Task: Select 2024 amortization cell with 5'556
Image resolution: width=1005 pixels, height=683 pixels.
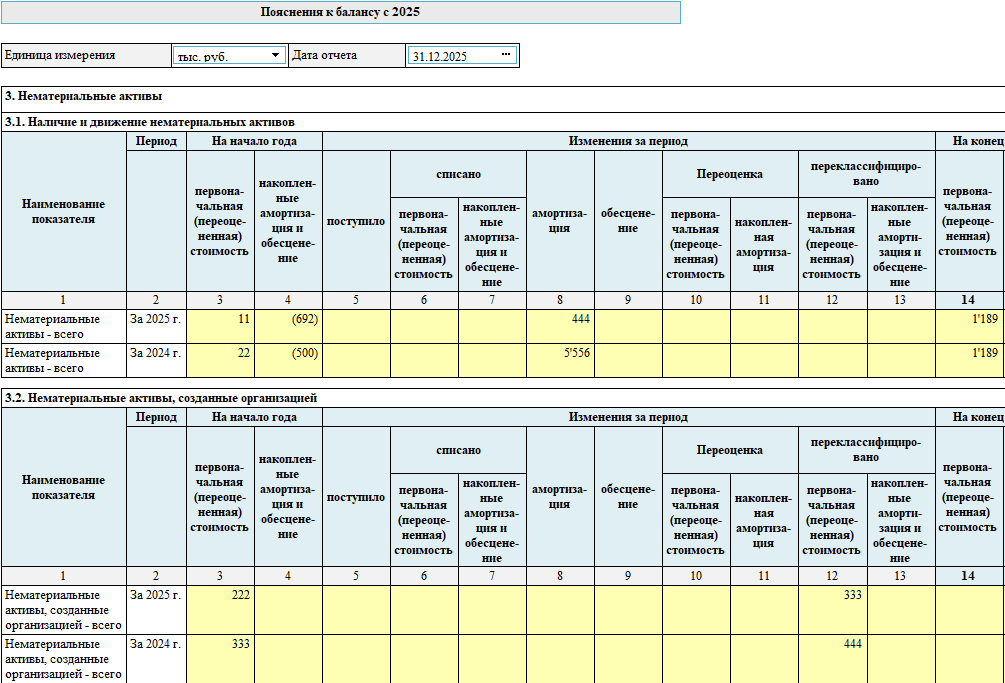Action: point(560,361)
